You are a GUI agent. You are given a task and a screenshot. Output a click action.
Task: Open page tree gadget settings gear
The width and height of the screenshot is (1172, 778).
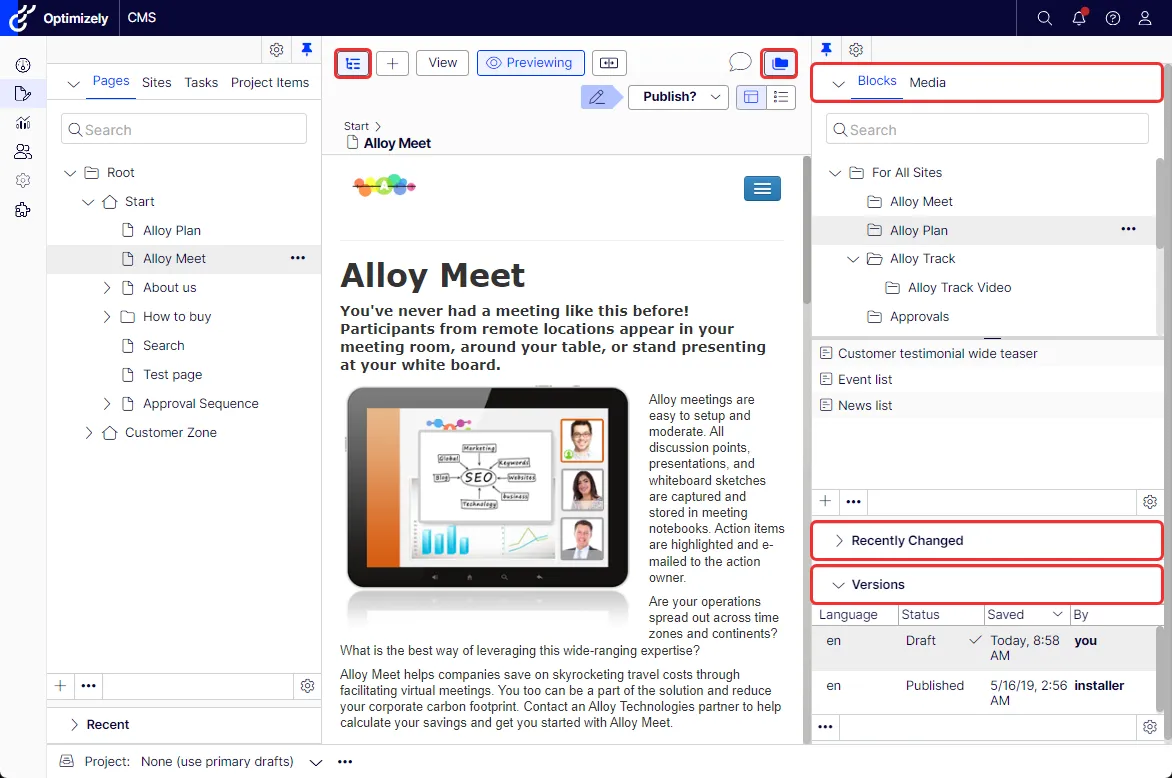point(307,685)
